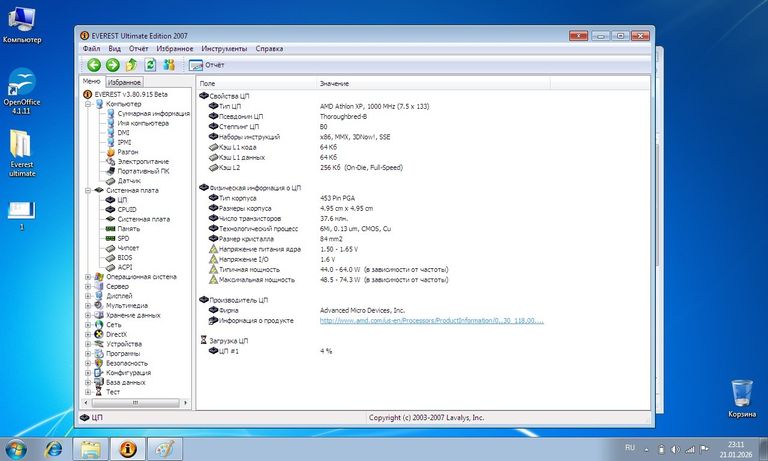This screenshot has height=461, width=768.
Task: Click the Windows Start button
Action: (x=16, y=449)
